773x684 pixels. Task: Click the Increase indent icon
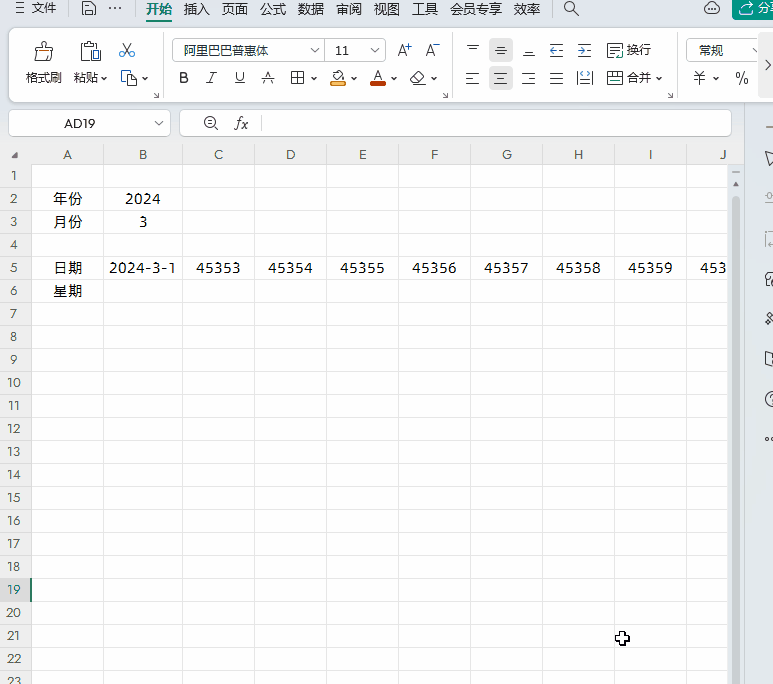[585, 50]
